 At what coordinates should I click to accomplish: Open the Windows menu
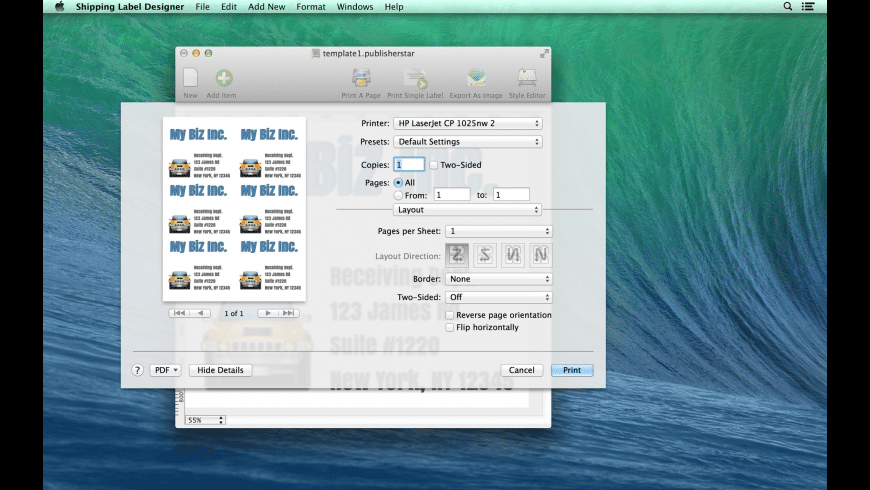[355, 7]
